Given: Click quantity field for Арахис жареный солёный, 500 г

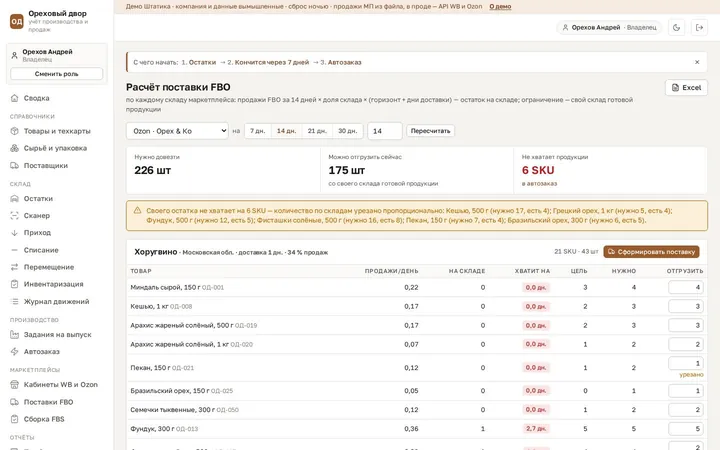Looking at the screenshot, I should click(x=686, y=325).
